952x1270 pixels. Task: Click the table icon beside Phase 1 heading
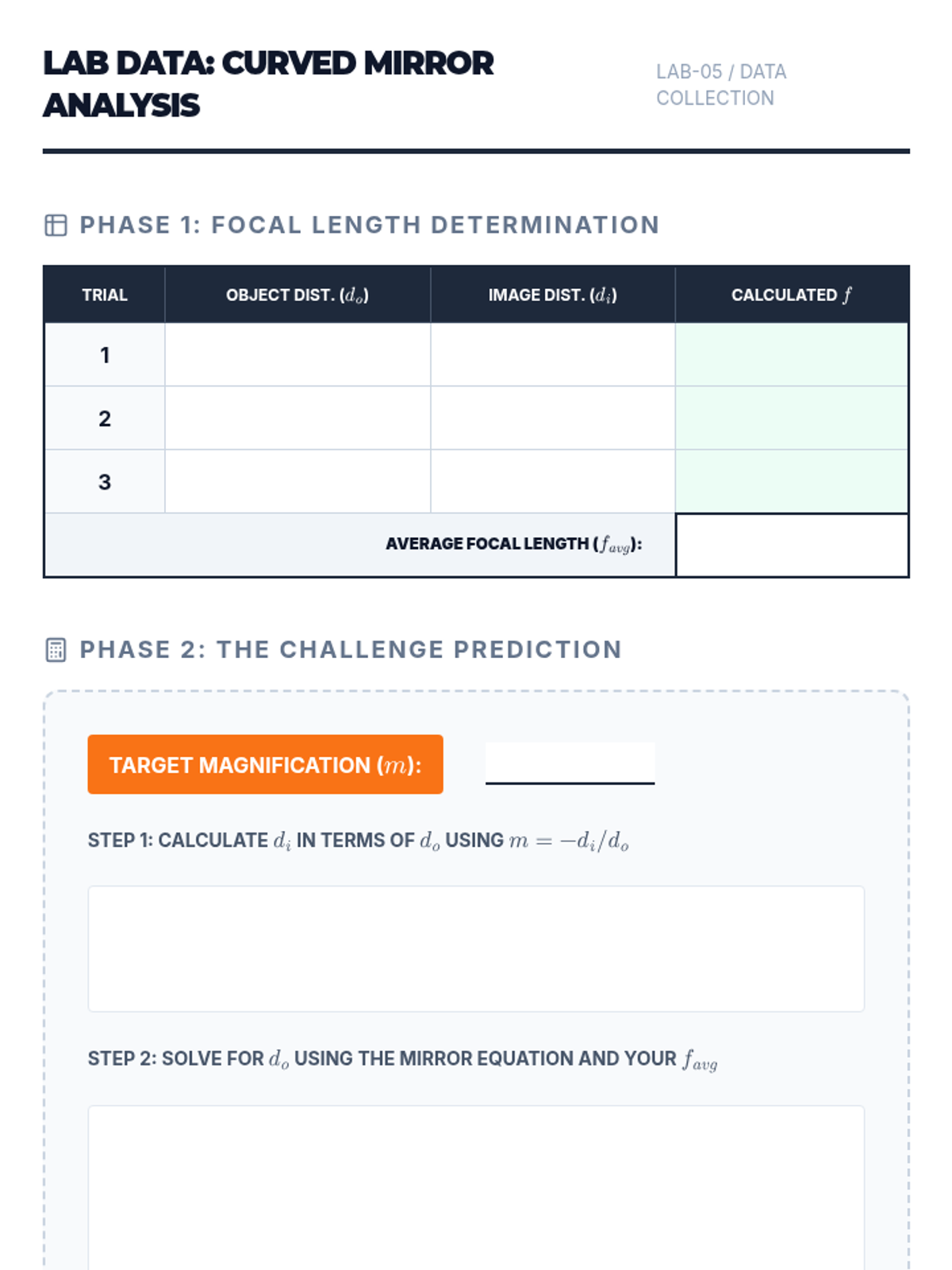[56, 225]
